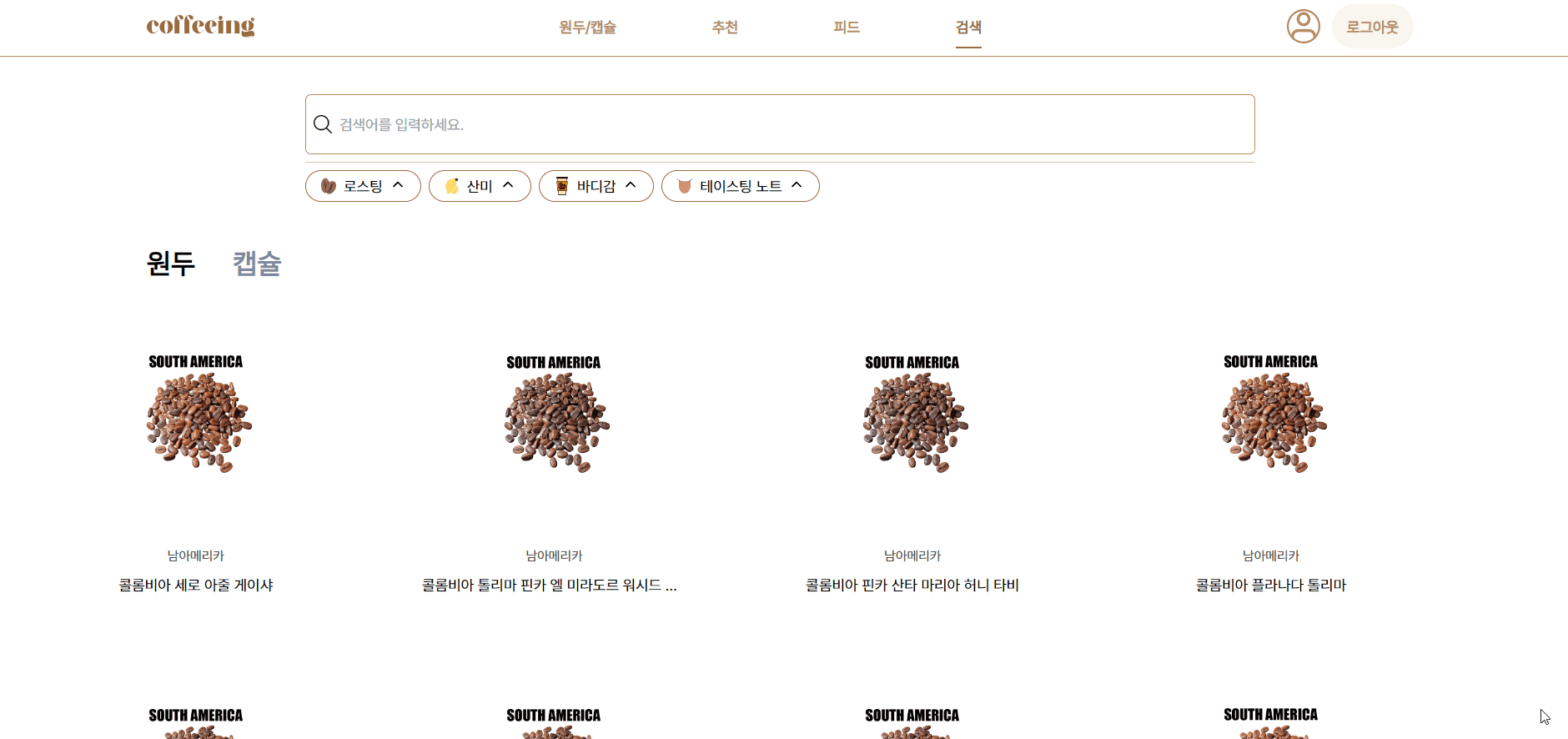This screenshot has width=1568, height=739.
Task: Expand the 산미 filter dropdown
Action: coord(480,186)
